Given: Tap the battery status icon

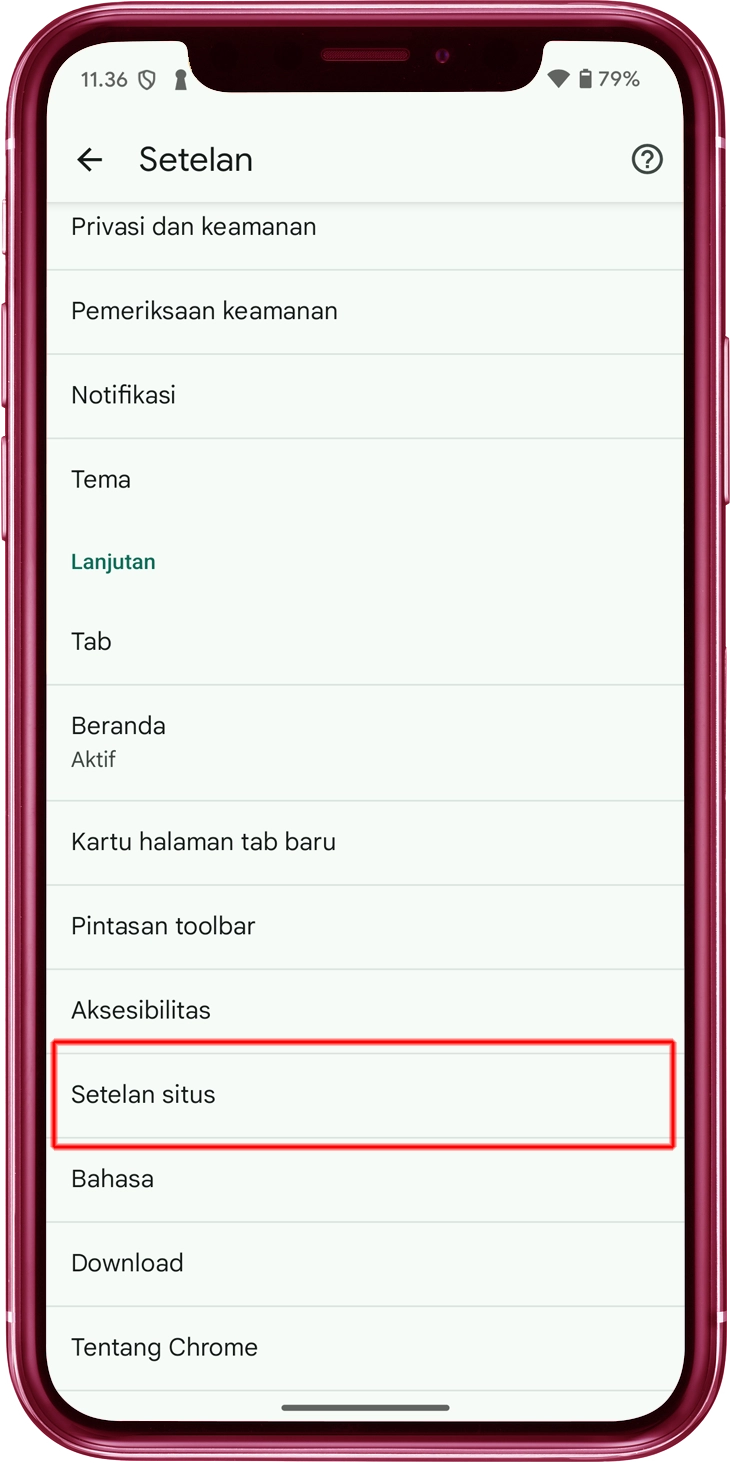Looking at the screenshot, I should [585, 80].
